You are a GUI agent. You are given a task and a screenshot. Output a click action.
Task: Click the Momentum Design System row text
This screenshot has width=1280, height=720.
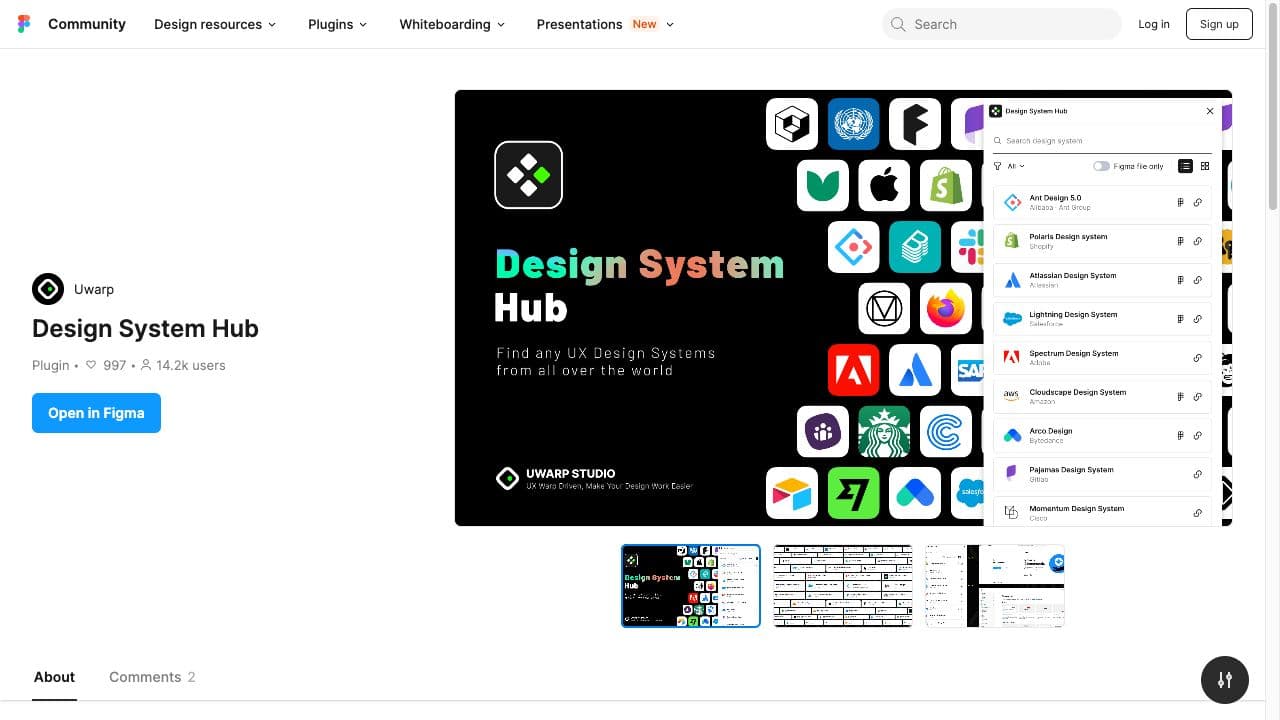[x=1077, y=508]
